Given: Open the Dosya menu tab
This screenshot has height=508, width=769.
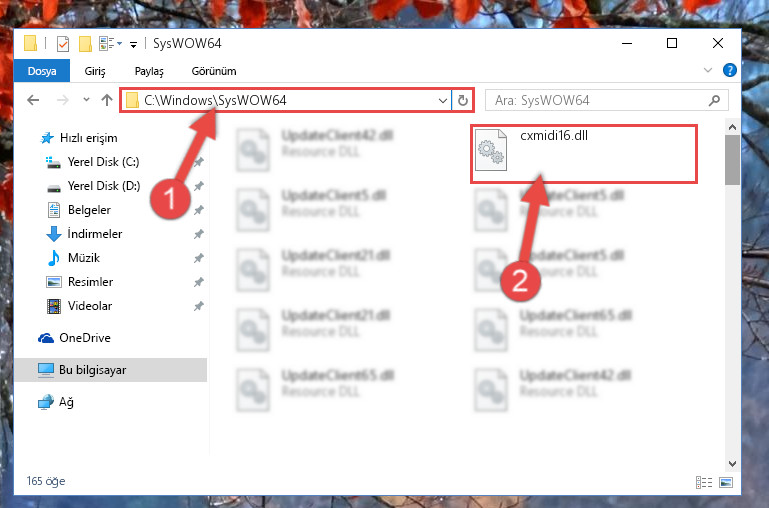Looking at the screenshot, I should pyautogui.click(x=42, y=71).
